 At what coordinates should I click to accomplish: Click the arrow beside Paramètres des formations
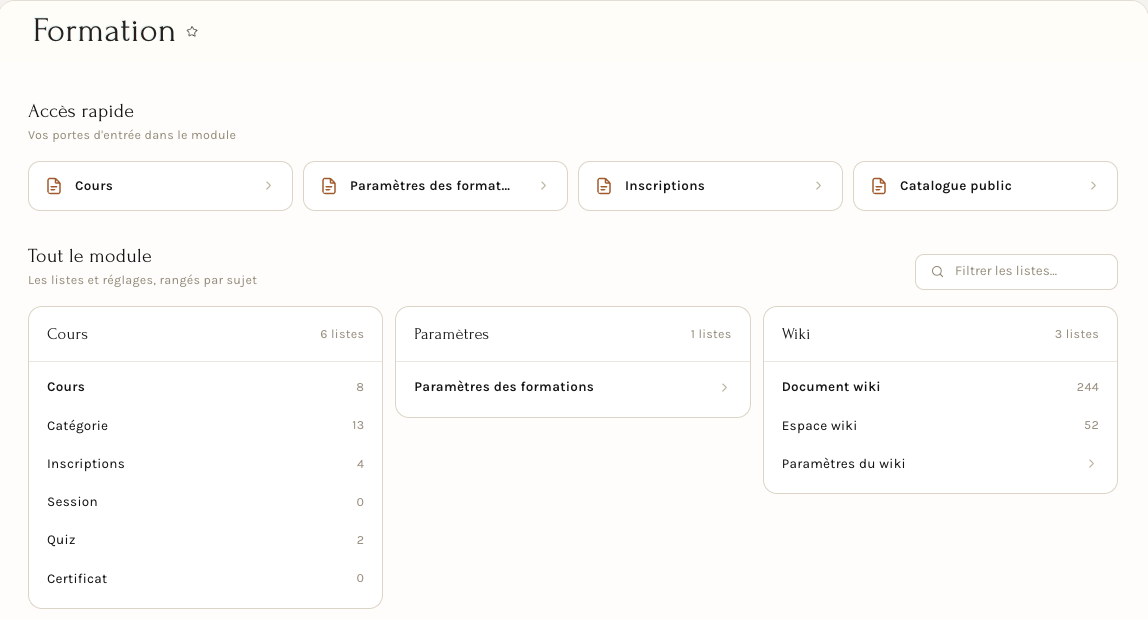pos(724,387)
